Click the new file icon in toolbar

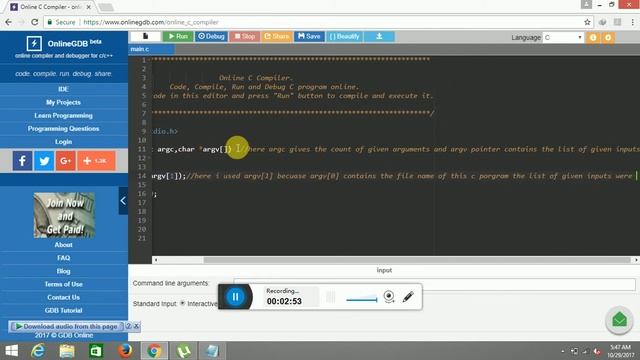pos(145,36)
